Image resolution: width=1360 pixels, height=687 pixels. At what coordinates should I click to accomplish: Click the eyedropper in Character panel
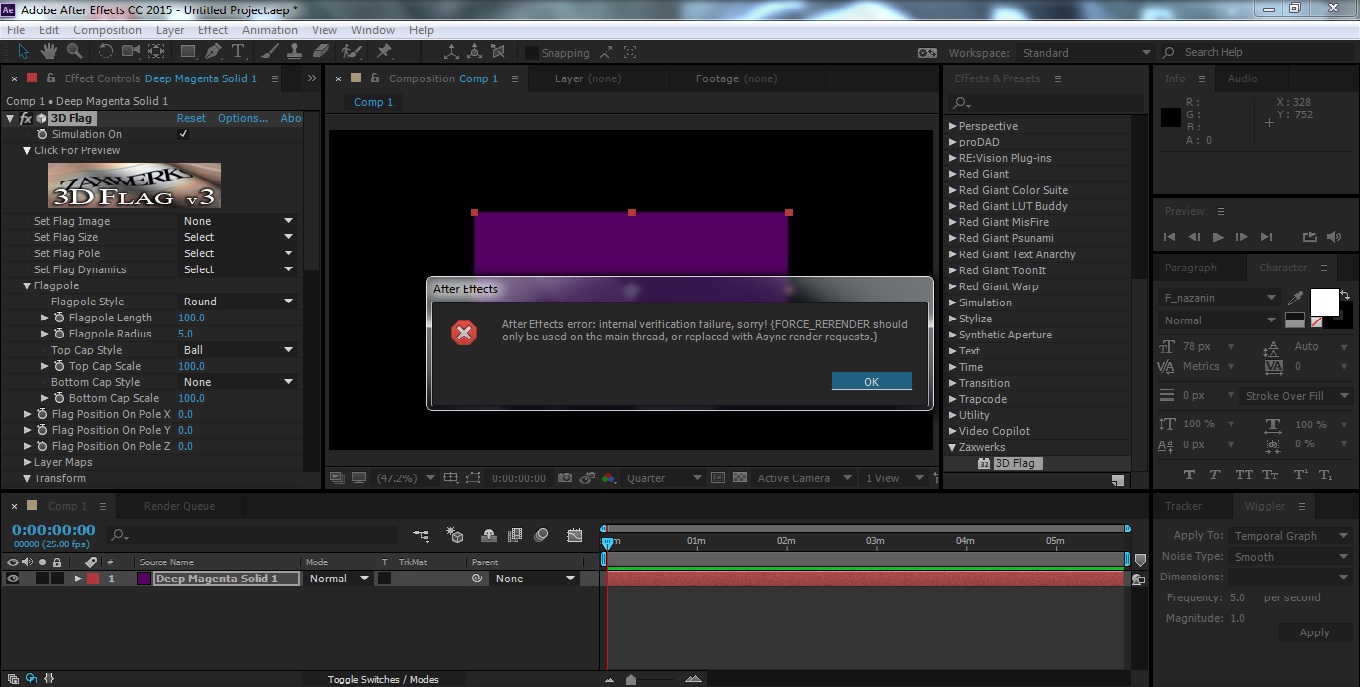(1295, 298)
